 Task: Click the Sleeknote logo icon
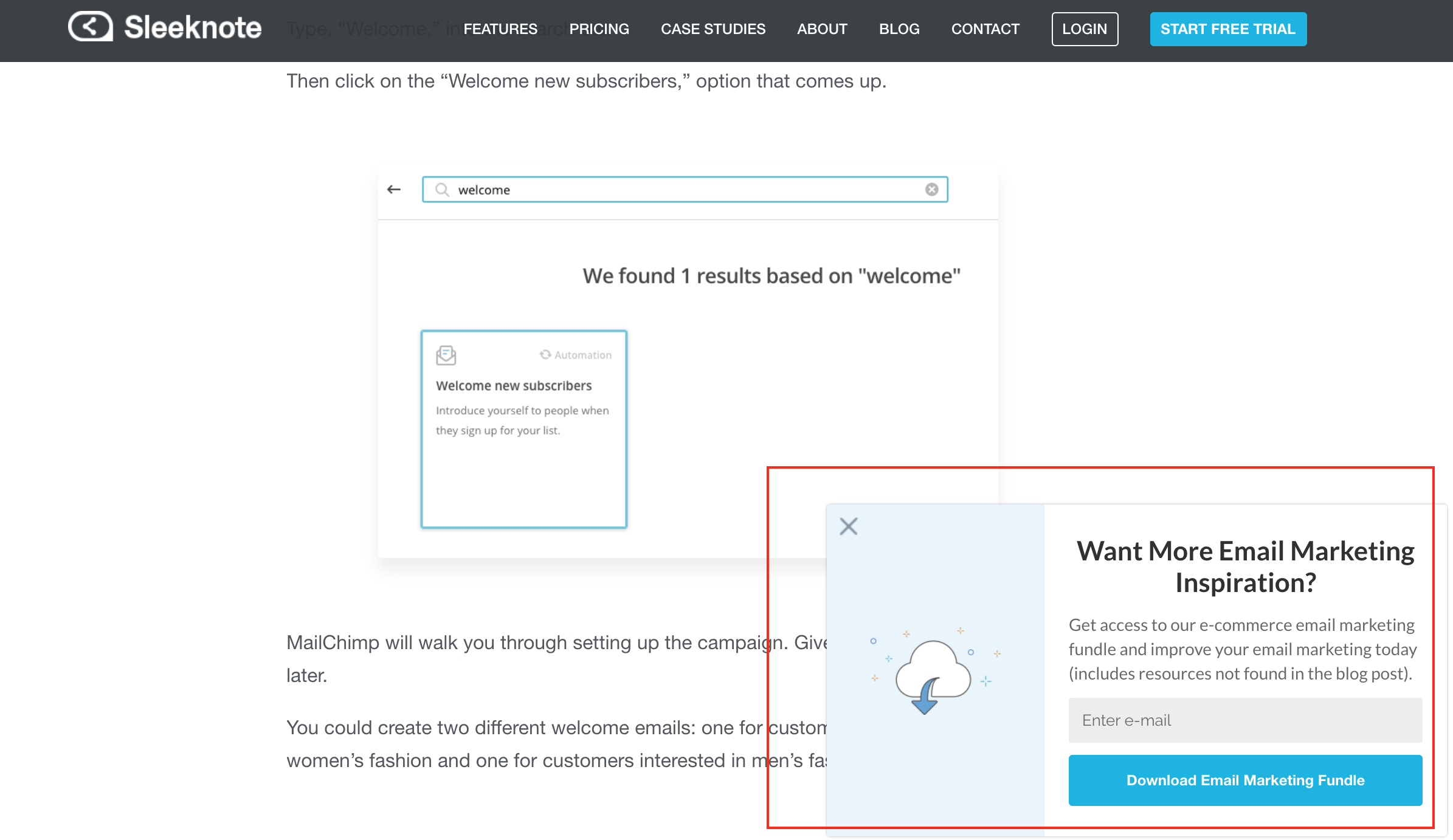(90, 27)
